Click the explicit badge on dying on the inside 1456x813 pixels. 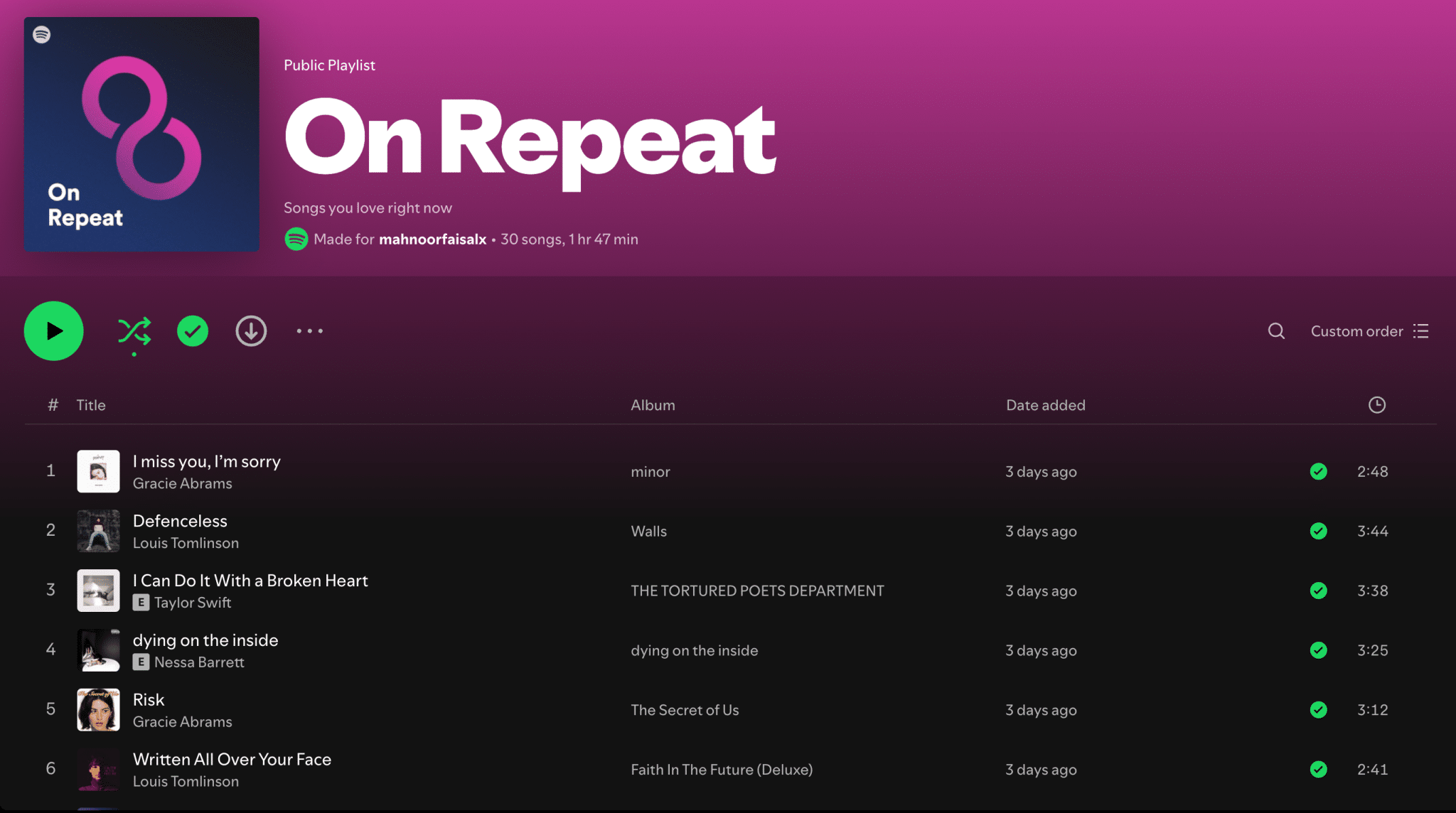coord(139,662)
